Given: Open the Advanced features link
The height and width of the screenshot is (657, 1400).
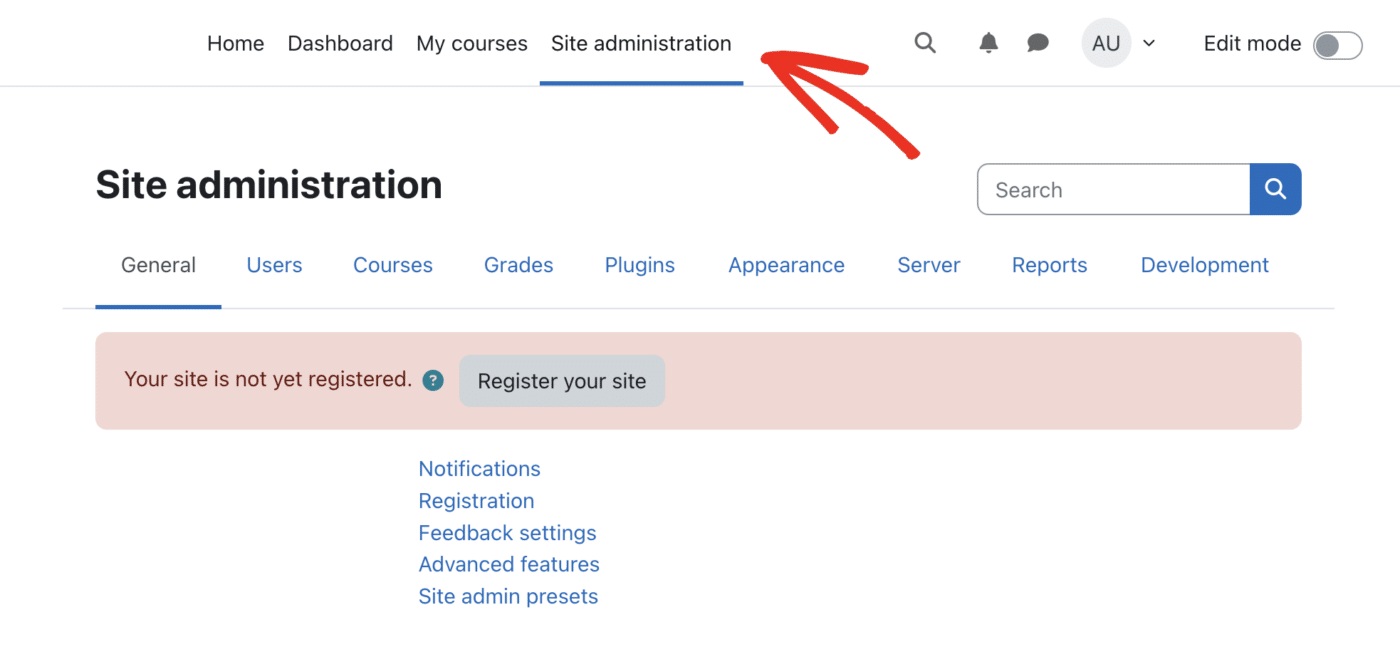Looking at the screenshot, I should (x=509, y=564).
